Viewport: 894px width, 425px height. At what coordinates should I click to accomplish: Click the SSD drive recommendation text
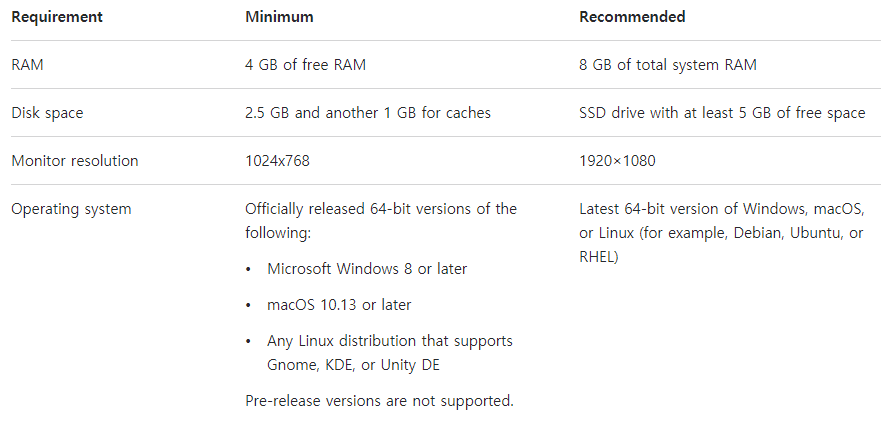pos(722,113)
